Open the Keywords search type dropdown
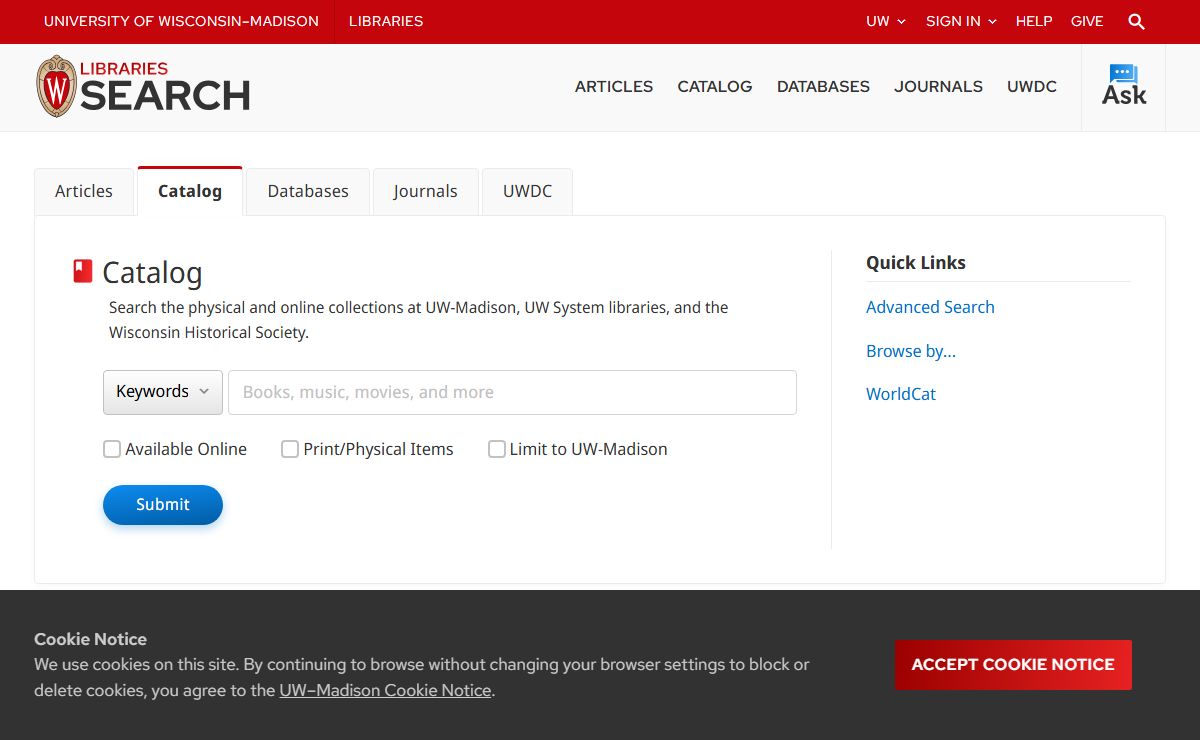The height and width of the screenshot is (740, 1200). tap(163, 392)
